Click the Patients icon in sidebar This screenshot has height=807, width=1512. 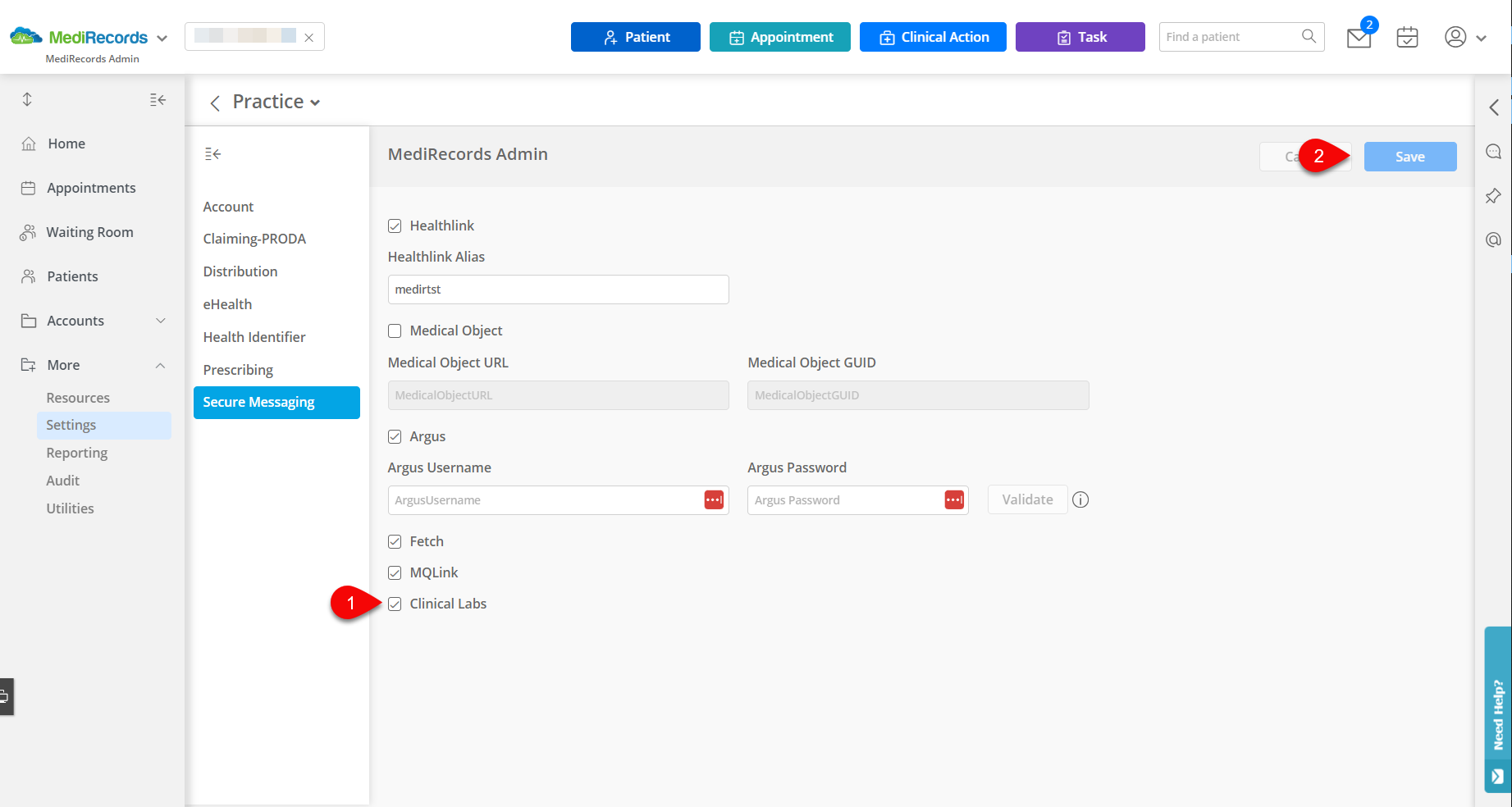click(29, 276)
